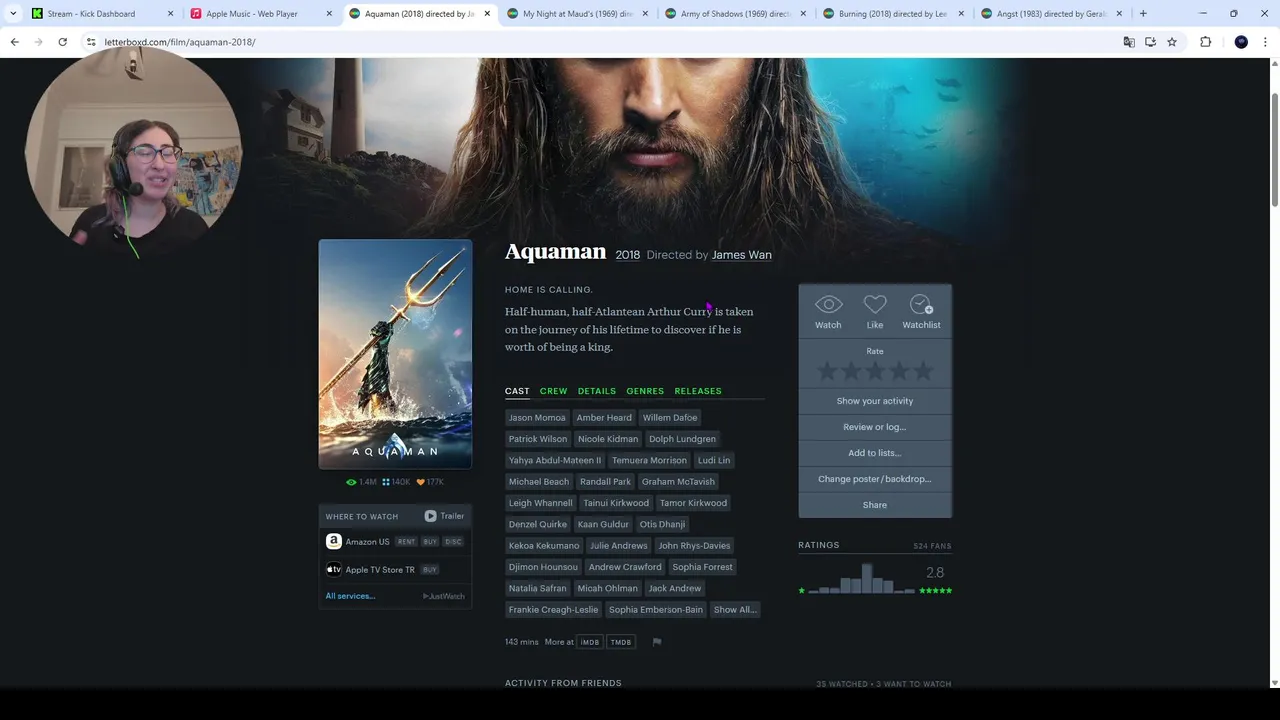The image size is (1280, 720).
Task: Click the Amazon US RENT option
Action: point(406,542)
